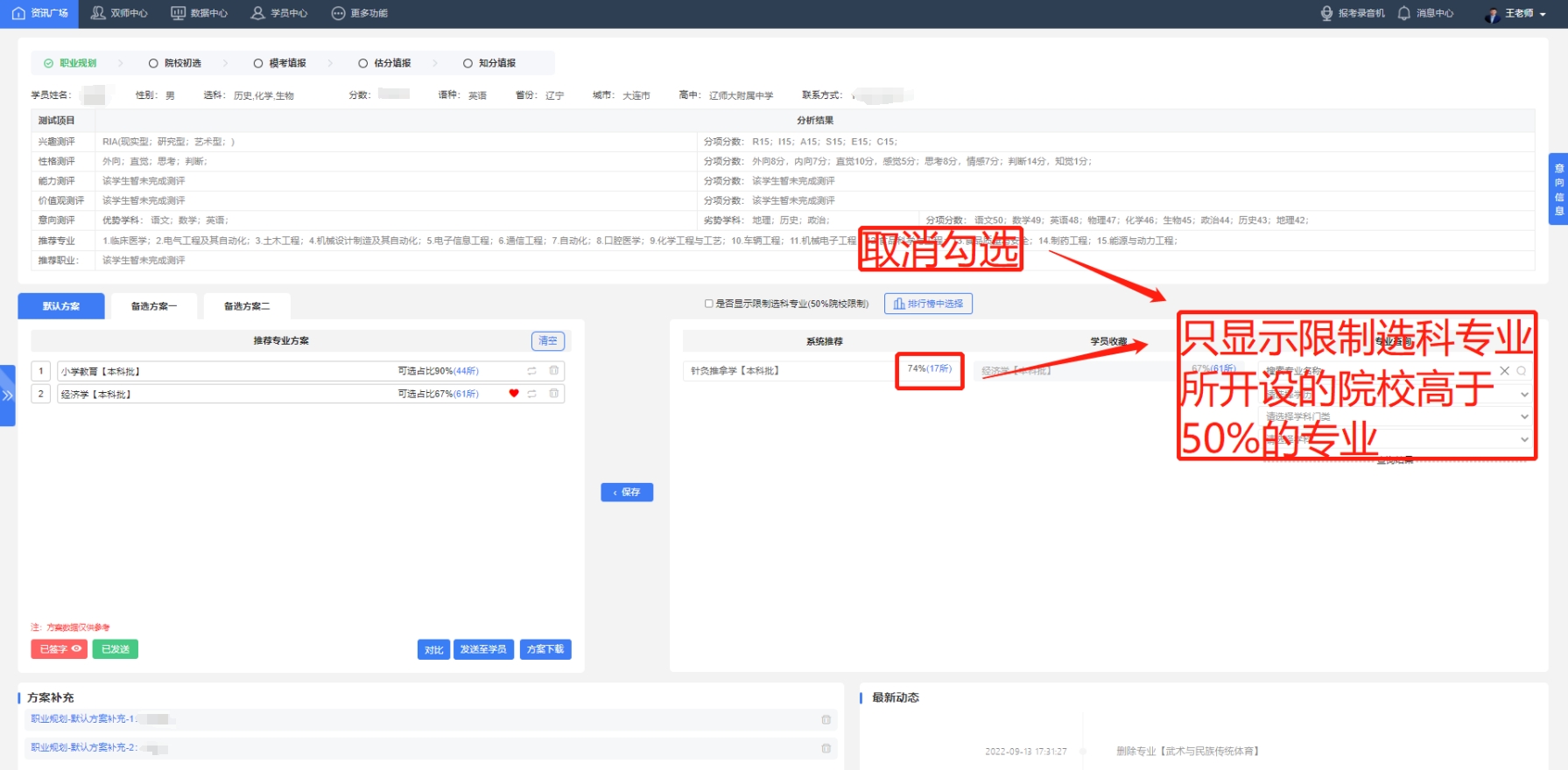Open 74%(17所) schools link
This screenshot has width=1568, height=770.
tap(930, 368)
